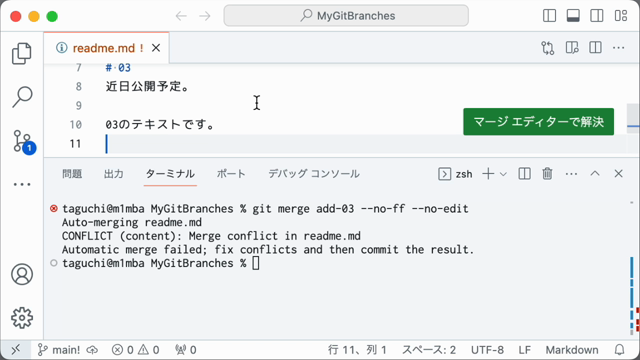Open the Explorer view in activity bar
This screenshot has height=360, width=640.
click(22, 53)
